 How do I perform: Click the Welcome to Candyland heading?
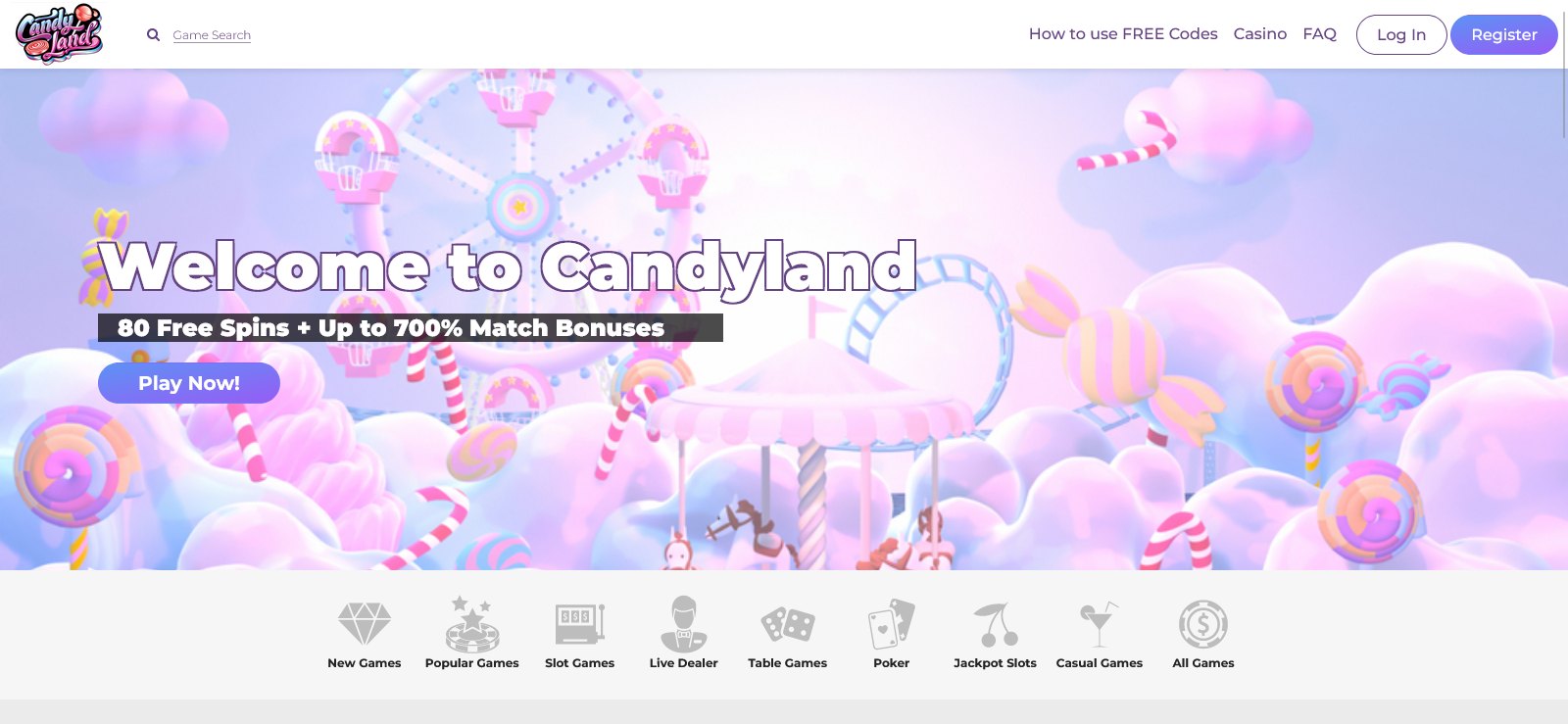(509, 268)
